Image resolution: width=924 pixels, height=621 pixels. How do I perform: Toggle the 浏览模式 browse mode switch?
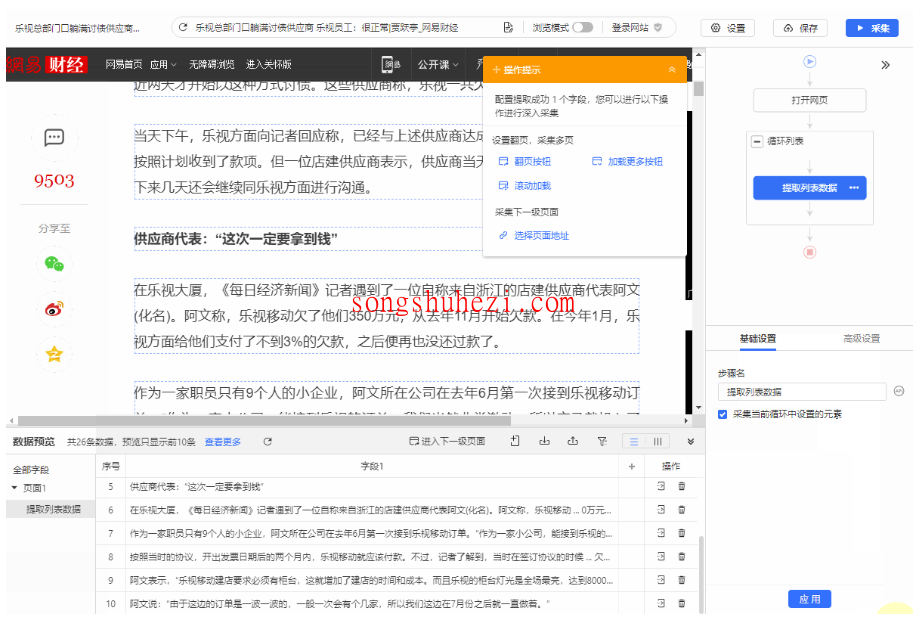(x=583, y=28)
